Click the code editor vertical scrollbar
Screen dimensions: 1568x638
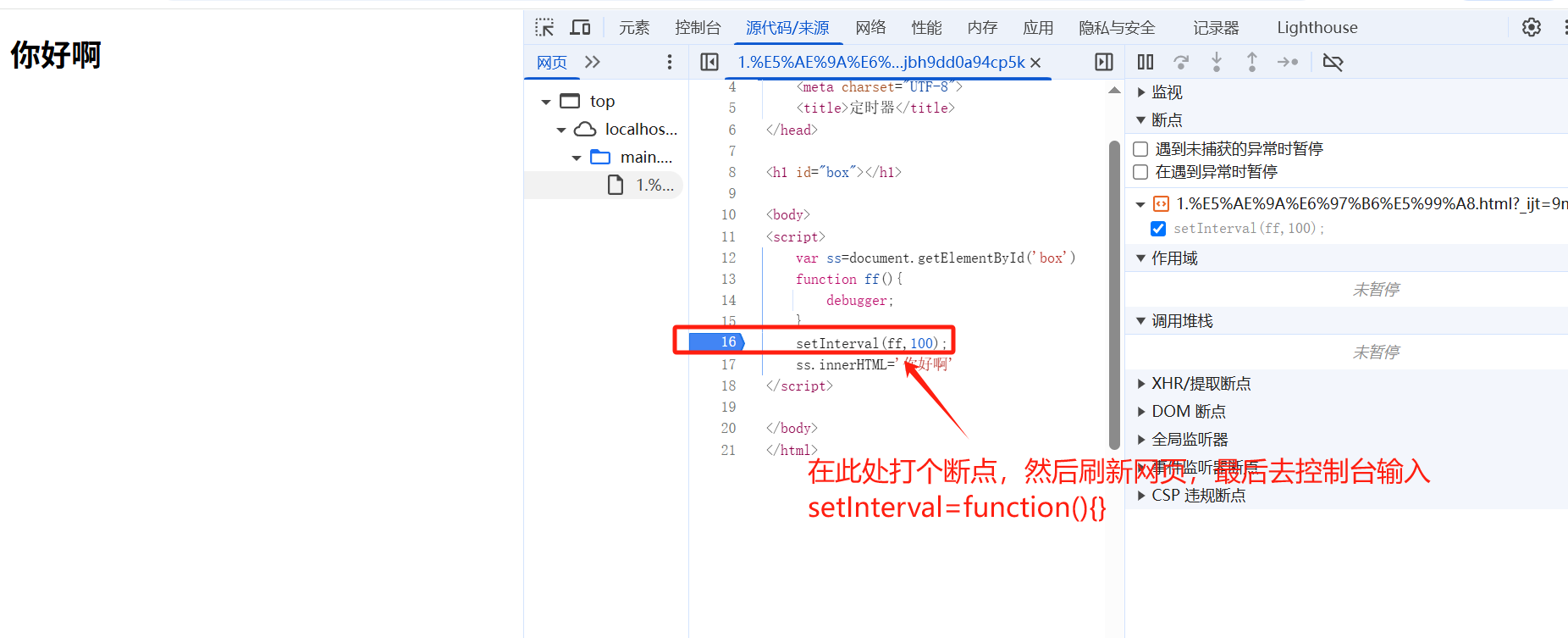pos(1114,295)
